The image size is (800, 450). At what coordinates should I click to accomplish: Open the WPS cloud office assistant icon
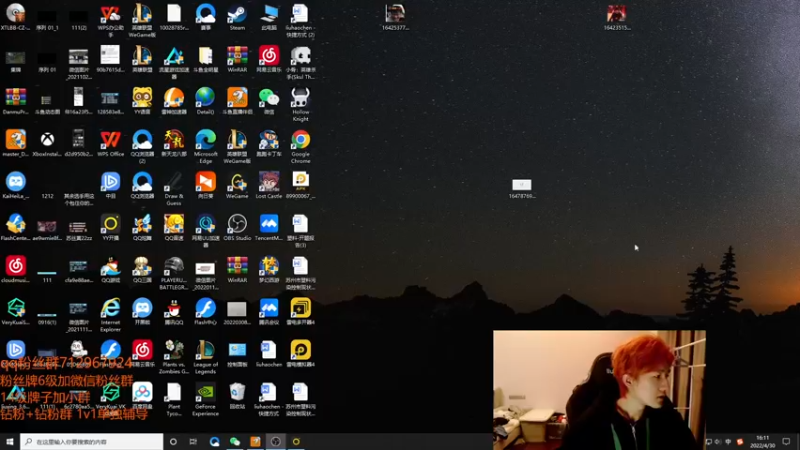tap(110, 14)
